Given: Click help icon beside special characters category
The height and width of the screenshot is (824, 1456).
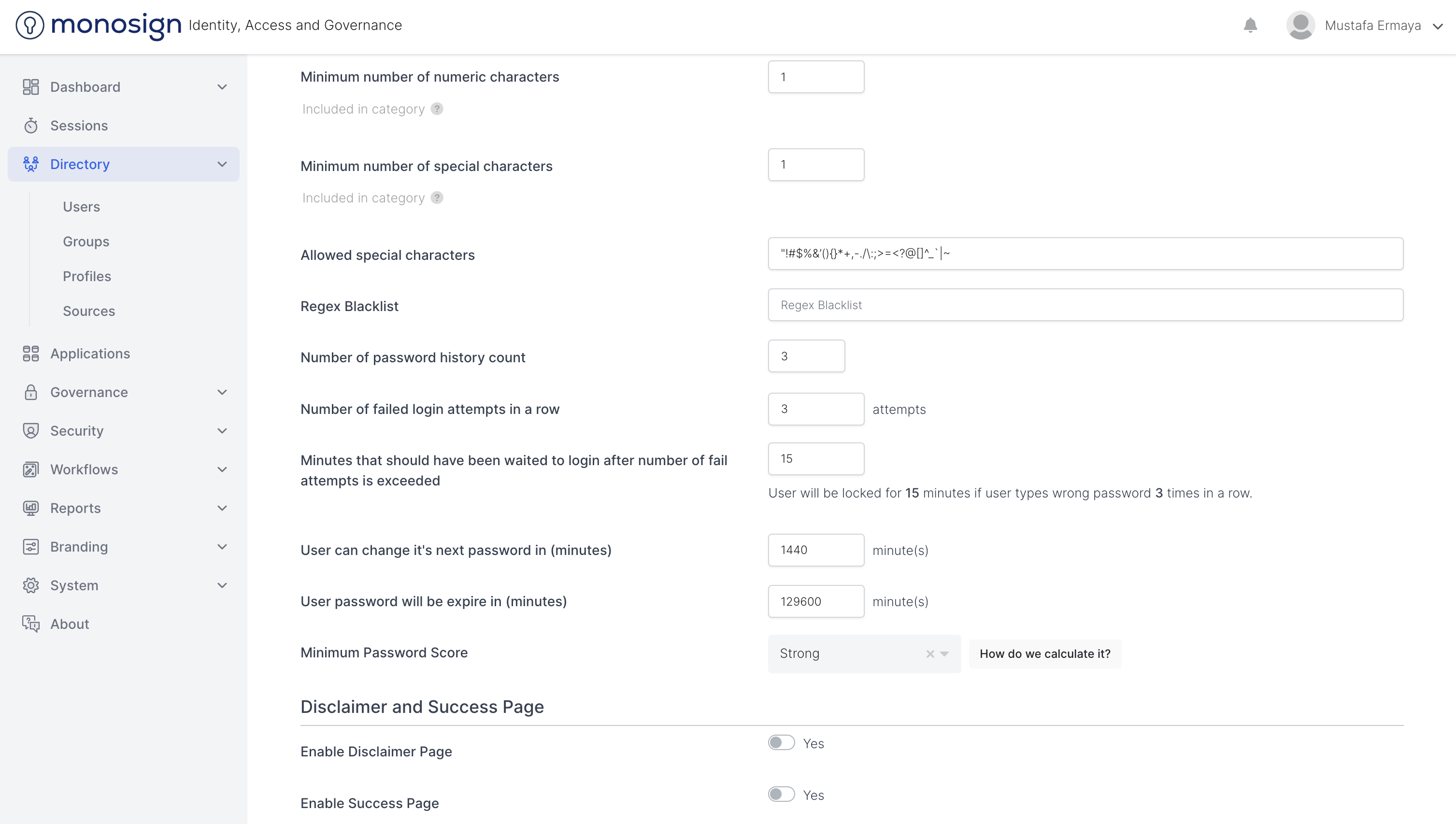Looking at the screenshot, I should click(437, 198).
